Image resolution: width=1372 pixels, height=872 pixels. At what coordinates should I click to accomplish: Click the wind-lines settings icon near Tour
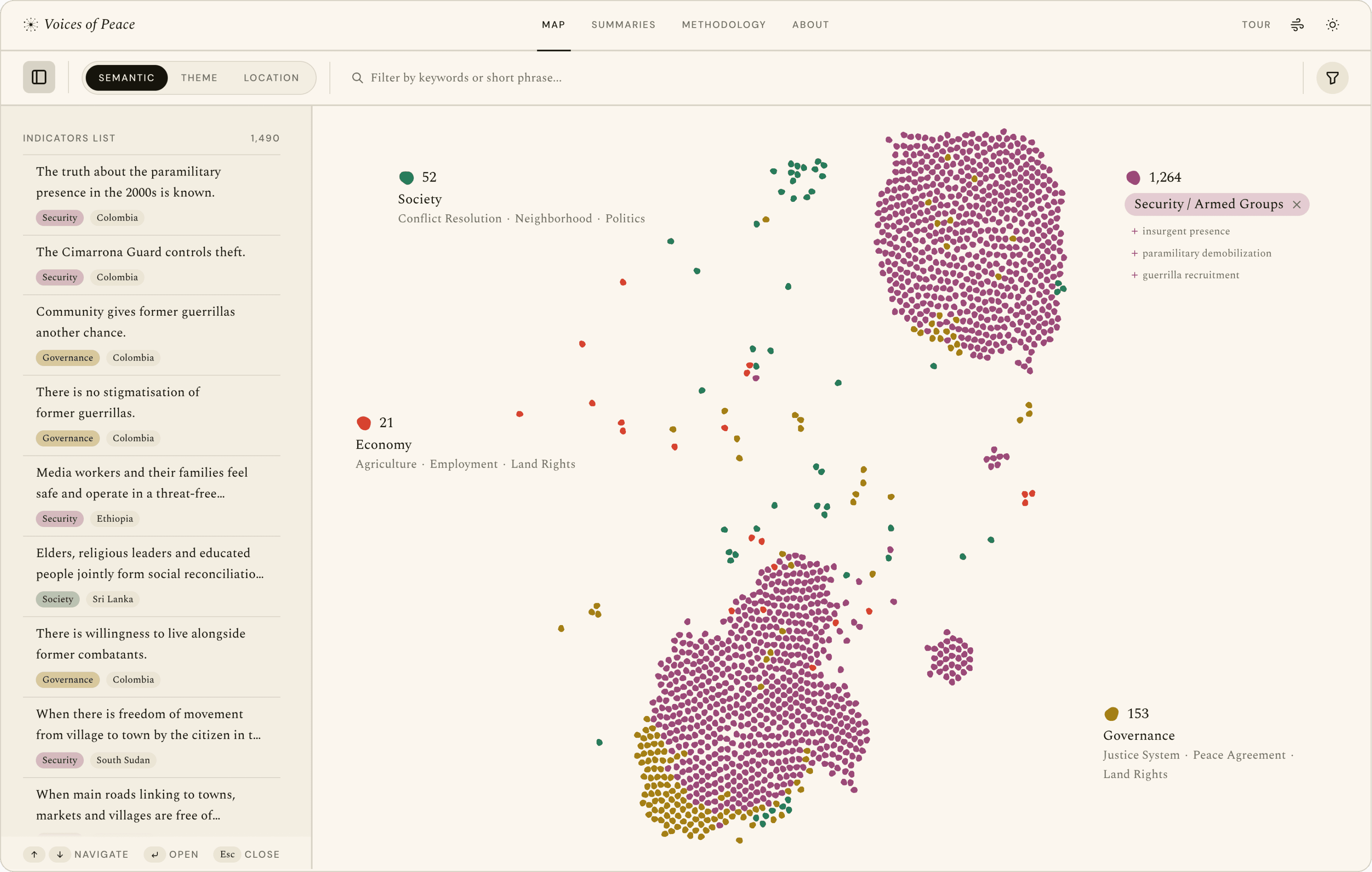point(1297,24)
